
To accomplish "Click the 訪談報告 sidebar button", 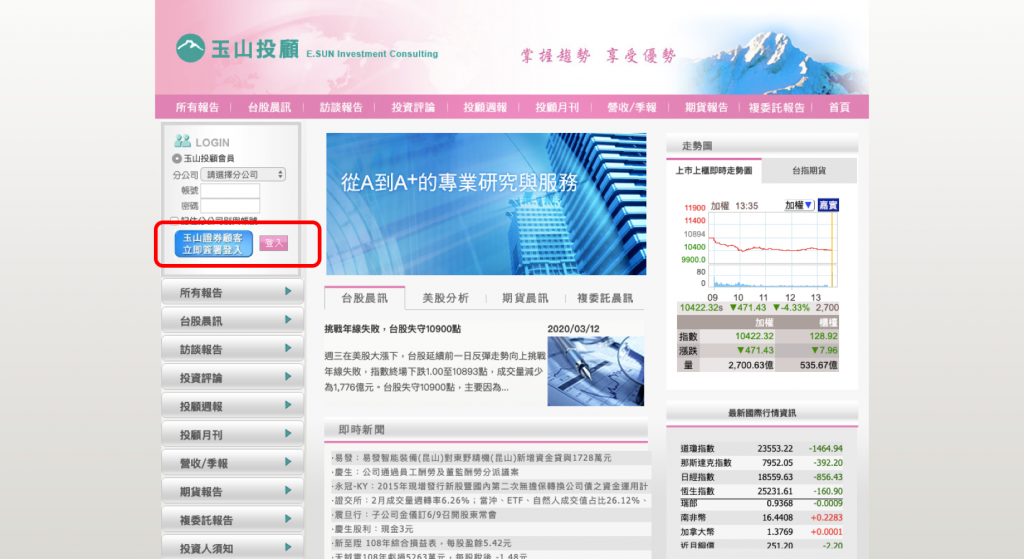I will 232,349.
